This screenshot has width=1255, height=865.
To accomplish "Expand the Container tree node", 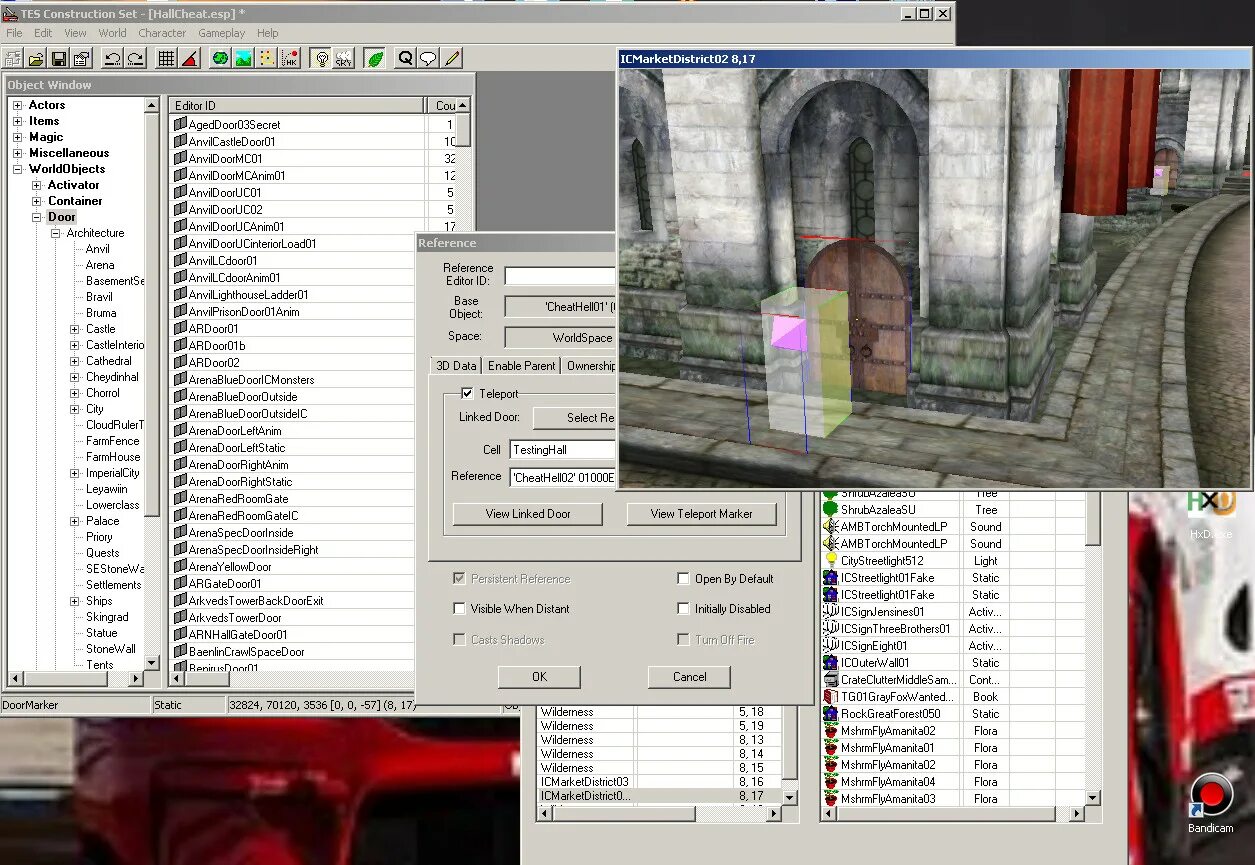I will (x=37, y=201).
